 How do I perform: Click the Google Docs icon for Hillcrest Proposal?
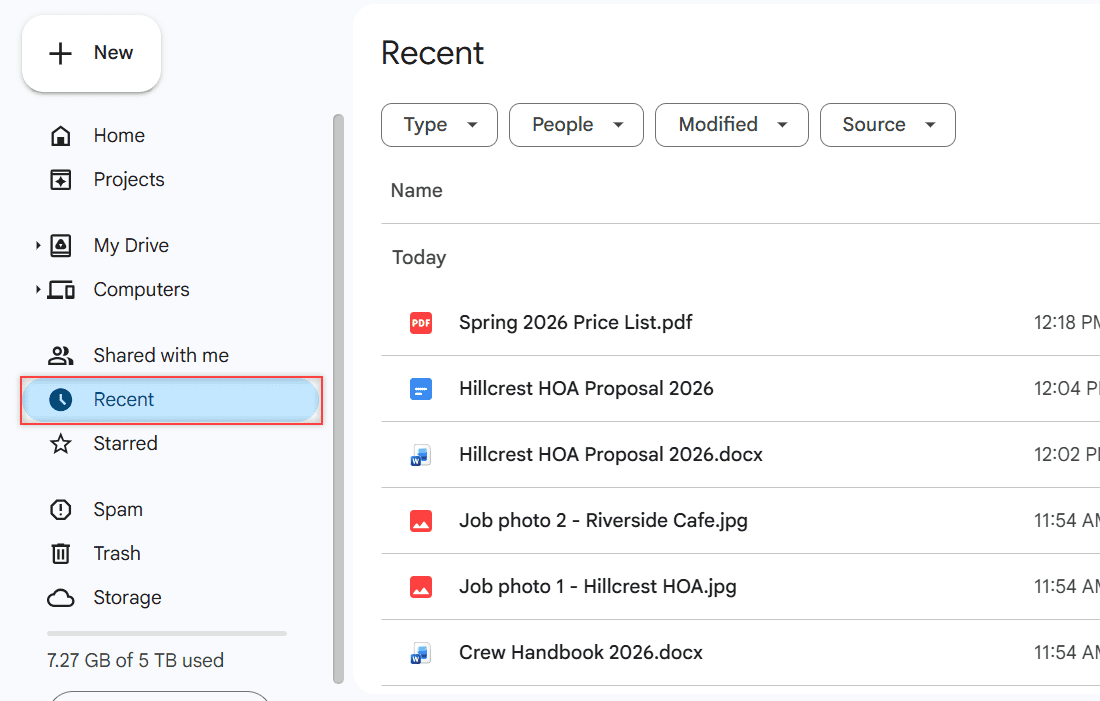coord(421,389)
